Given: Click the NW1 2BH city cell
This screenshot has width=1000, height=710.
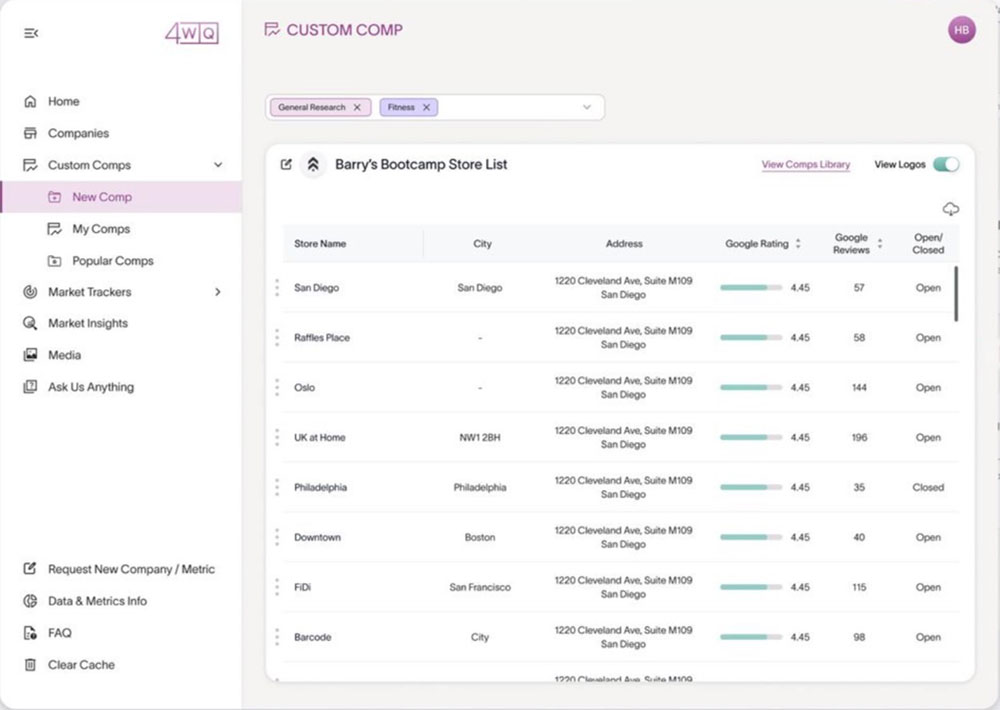Looking at the screenshot, I should [x=480, y=438].
